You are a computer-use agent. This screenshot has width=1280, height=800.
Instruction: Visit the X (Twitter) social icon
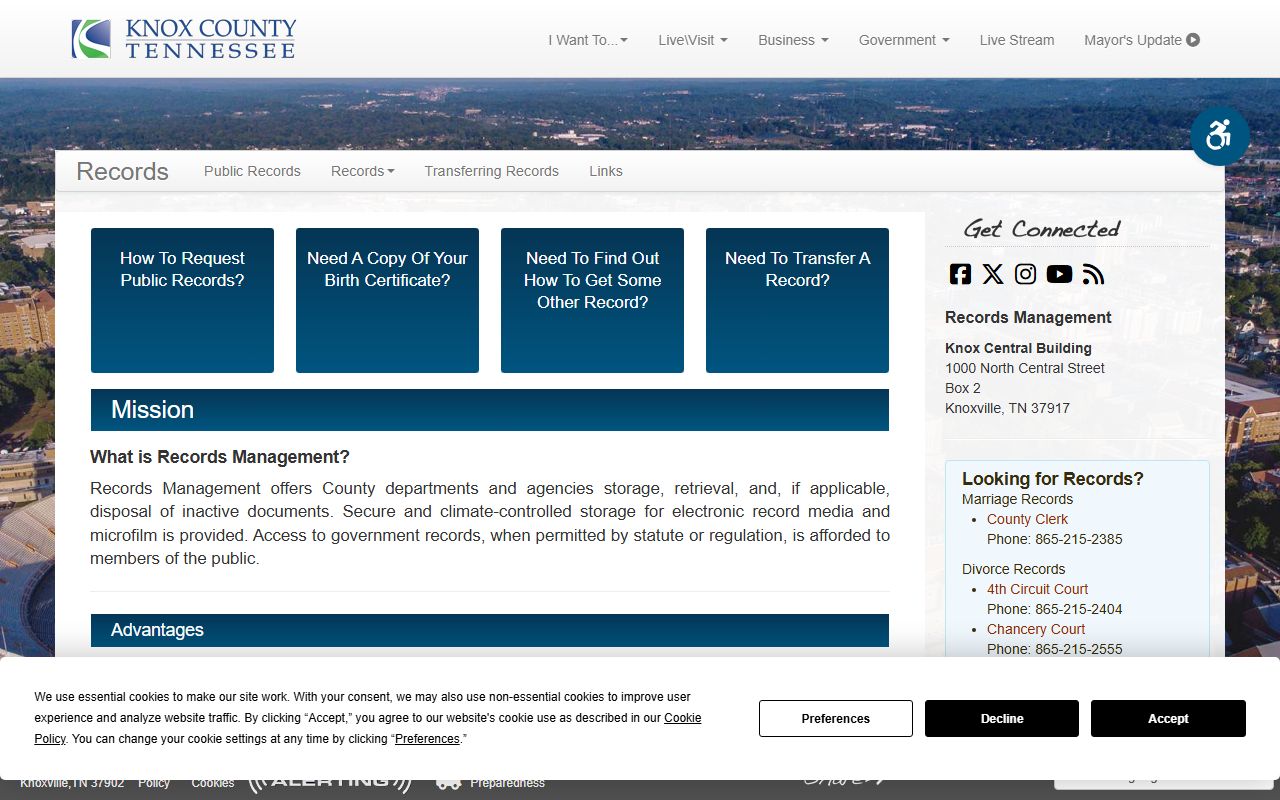point(993,274)
